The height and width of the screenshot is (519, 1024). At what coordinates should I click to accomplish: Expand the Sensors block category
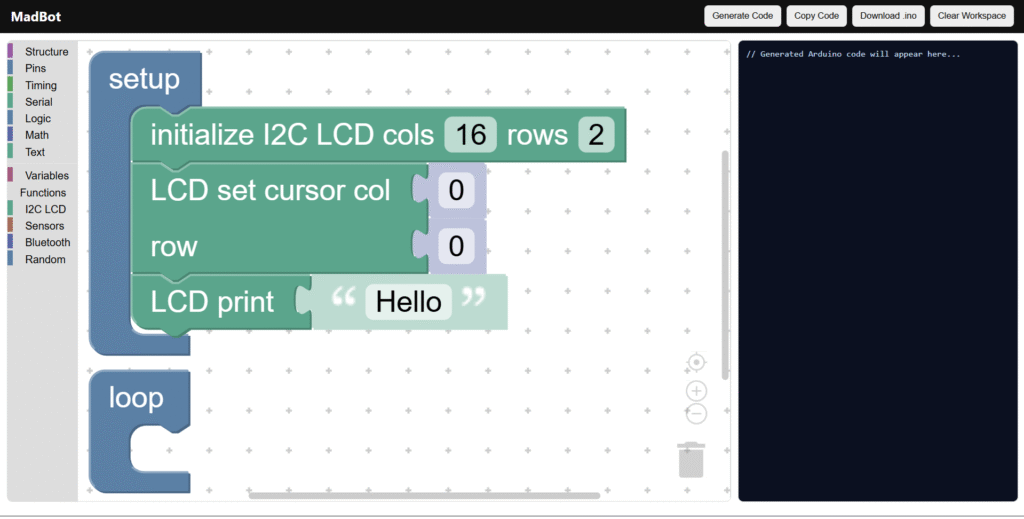[x=44, y=226]
